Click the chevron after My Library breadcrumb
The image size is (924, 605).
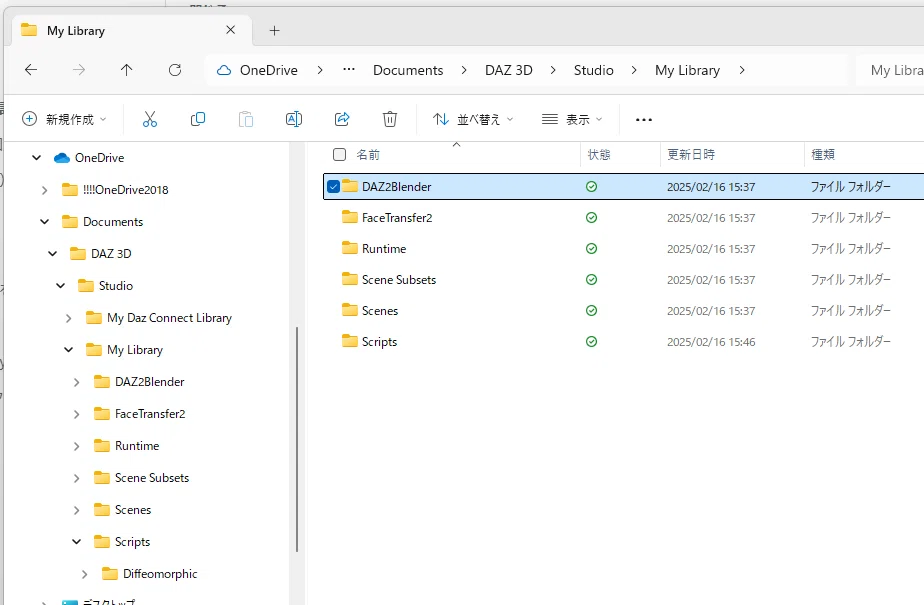coord(741,70)
